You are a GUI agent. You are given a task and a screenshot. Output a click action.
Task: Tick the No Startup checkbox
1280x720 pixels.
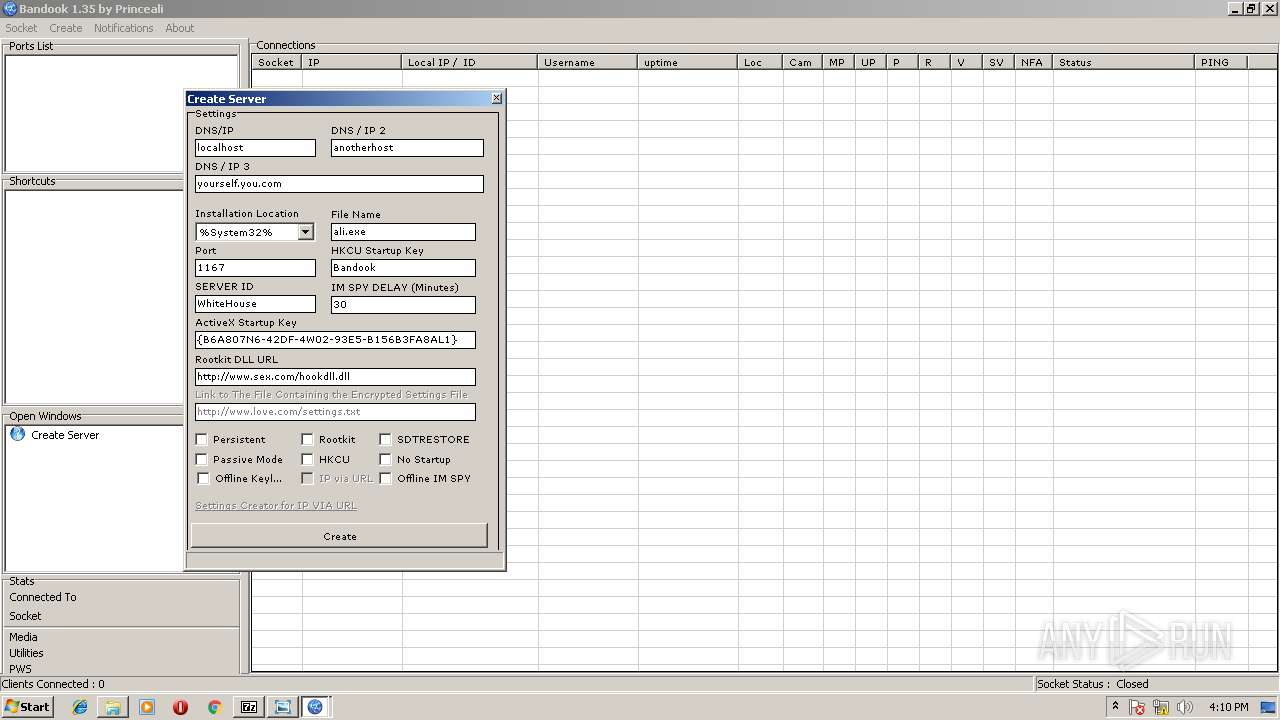click(385, 459)
